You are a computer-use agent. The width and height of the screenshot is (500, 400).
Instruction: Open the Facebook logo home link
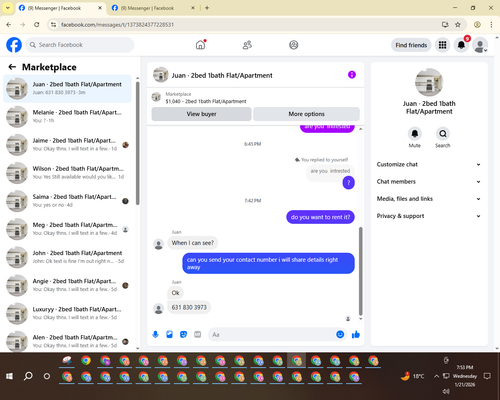[14, 45]
